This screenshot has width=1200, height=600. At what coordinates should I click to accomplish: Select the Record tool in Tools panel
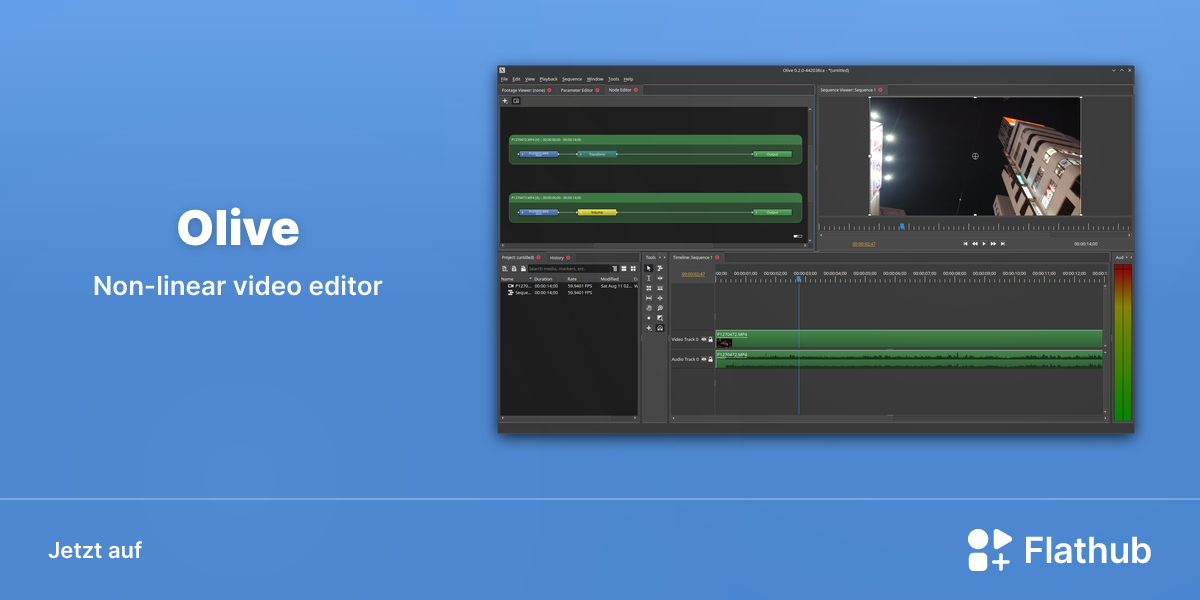649,318
